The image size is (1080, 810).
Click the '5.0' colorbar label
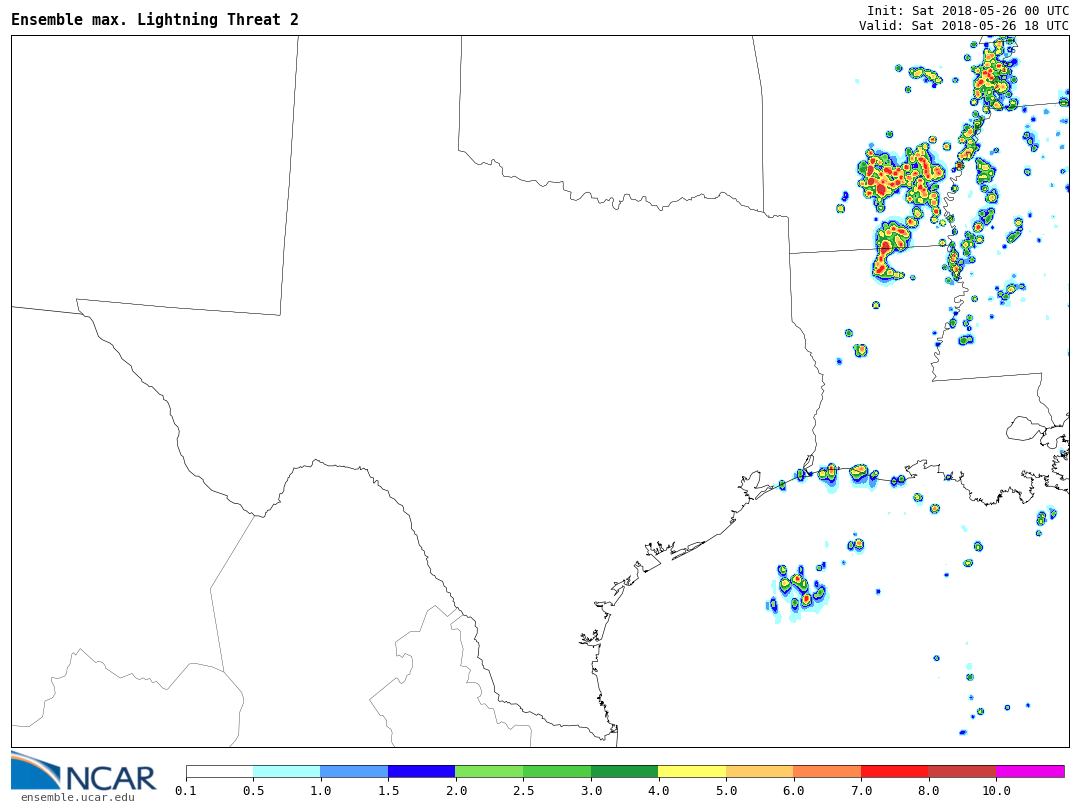[x=726, y=791]
